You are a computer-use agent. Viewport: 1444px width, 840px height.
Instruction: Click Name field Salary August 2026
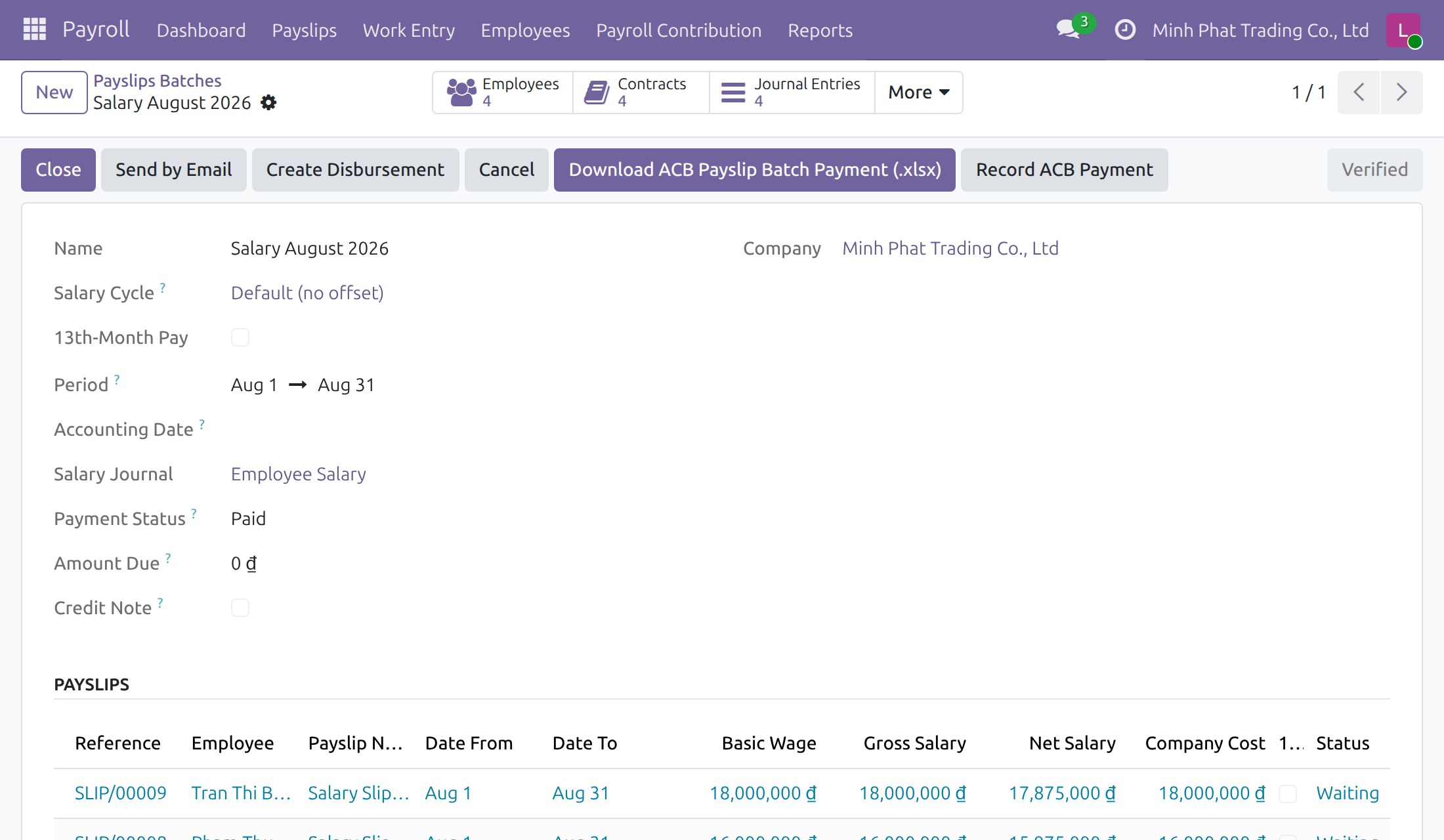(x=310, y=248)
